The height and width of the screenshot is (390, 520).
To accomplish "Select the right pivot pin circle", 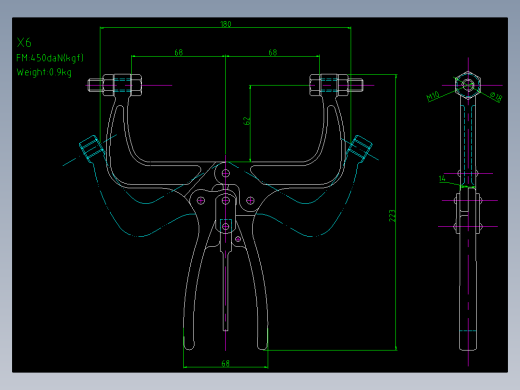I will click(250, 200).
